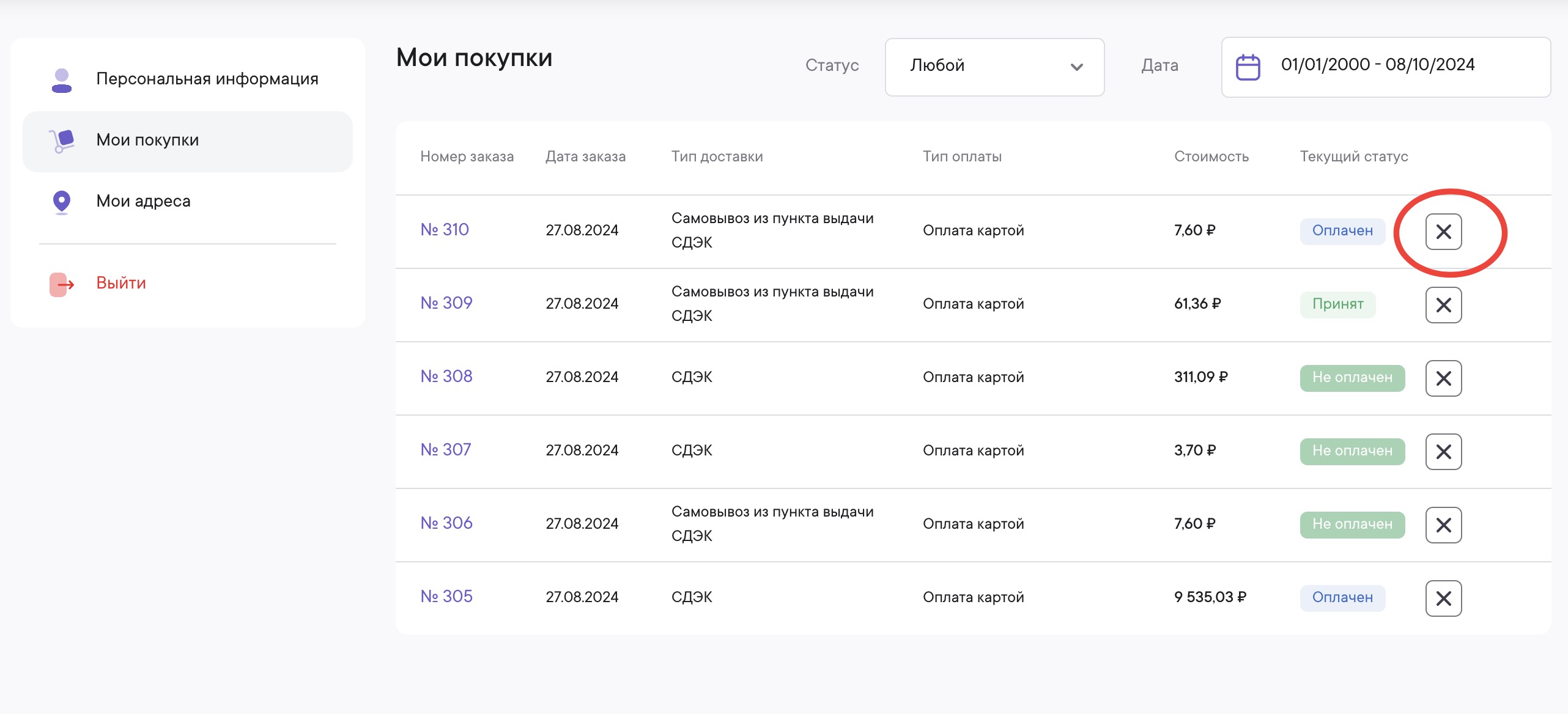Click the chevron arrow in the status dropdown

pyautogui.click(x=1076, y=67)
